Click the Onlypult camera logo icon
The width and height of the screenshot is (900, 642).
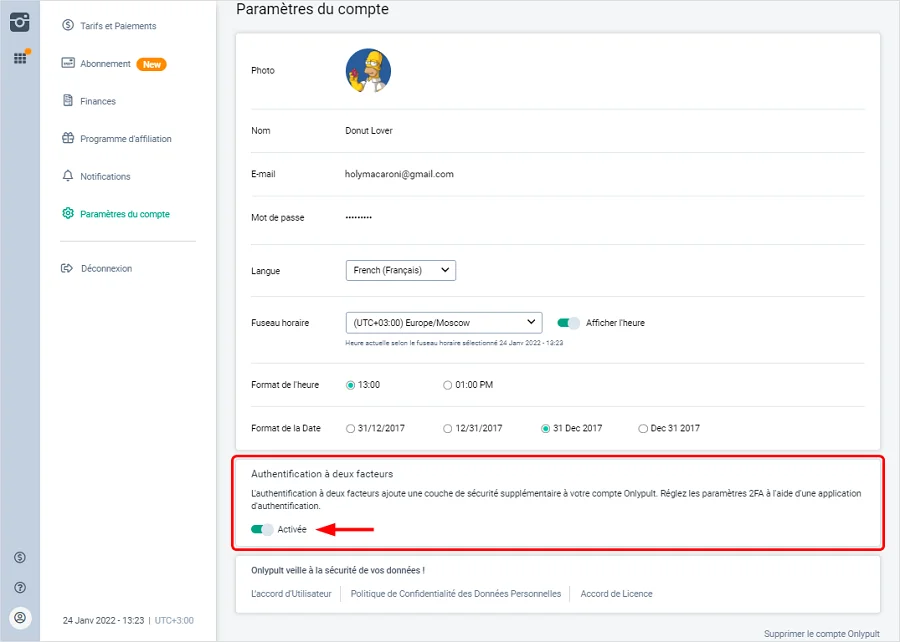point(20,21)
